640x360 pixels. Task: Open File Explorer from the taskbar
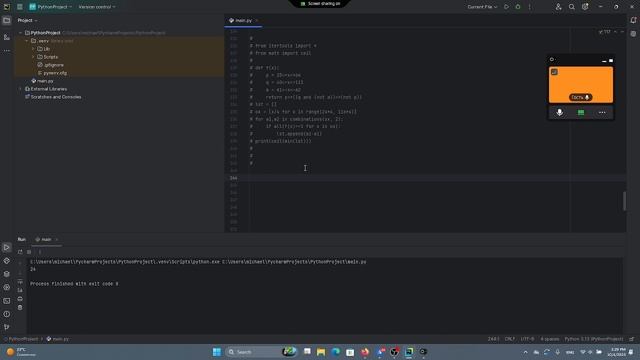(x=321, y=351)
